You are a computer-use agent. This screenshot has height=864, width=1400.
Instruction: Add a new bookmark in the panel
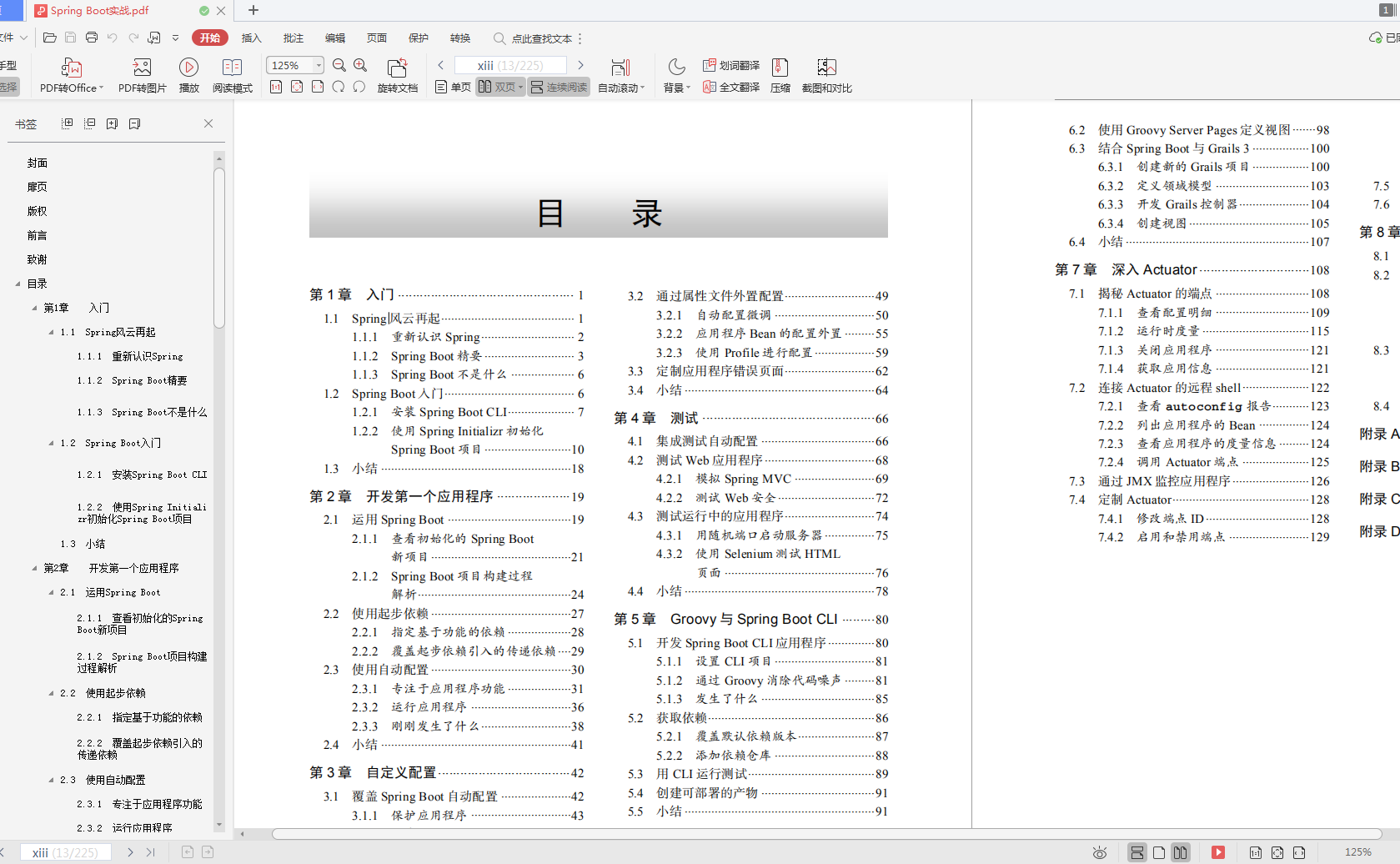click(113, 123)
